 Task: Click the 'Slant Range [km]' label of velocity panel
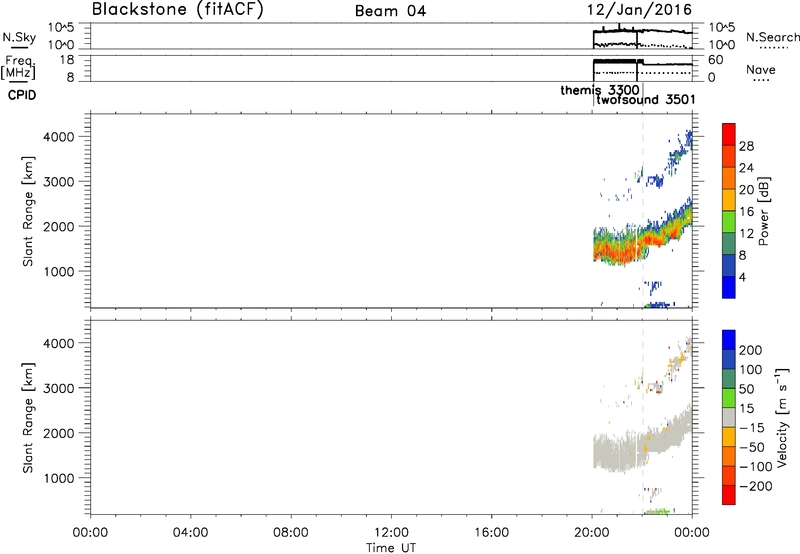tap(28, 418)
